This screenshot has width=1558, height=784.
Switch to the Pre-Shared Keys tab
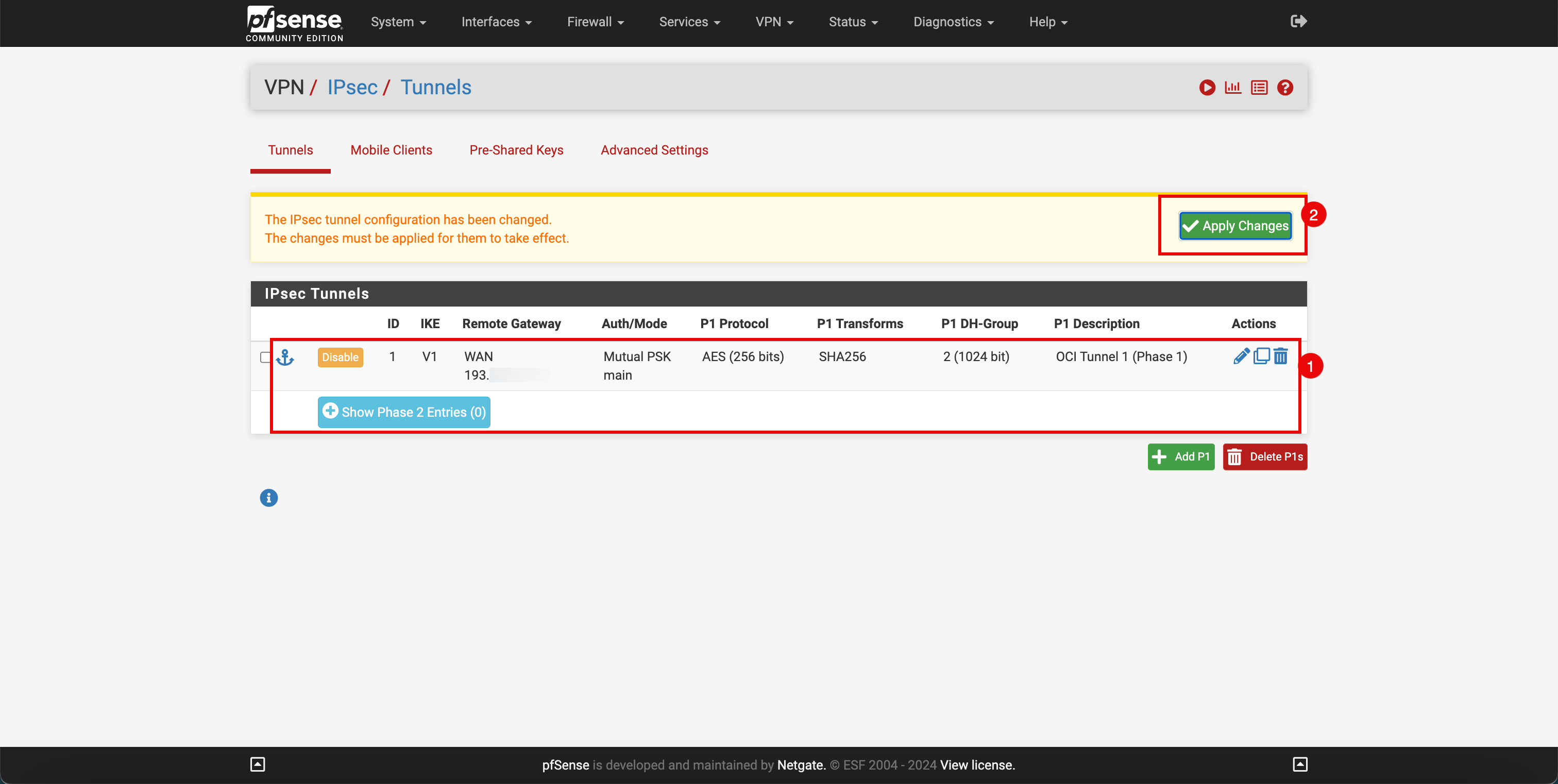516,150
